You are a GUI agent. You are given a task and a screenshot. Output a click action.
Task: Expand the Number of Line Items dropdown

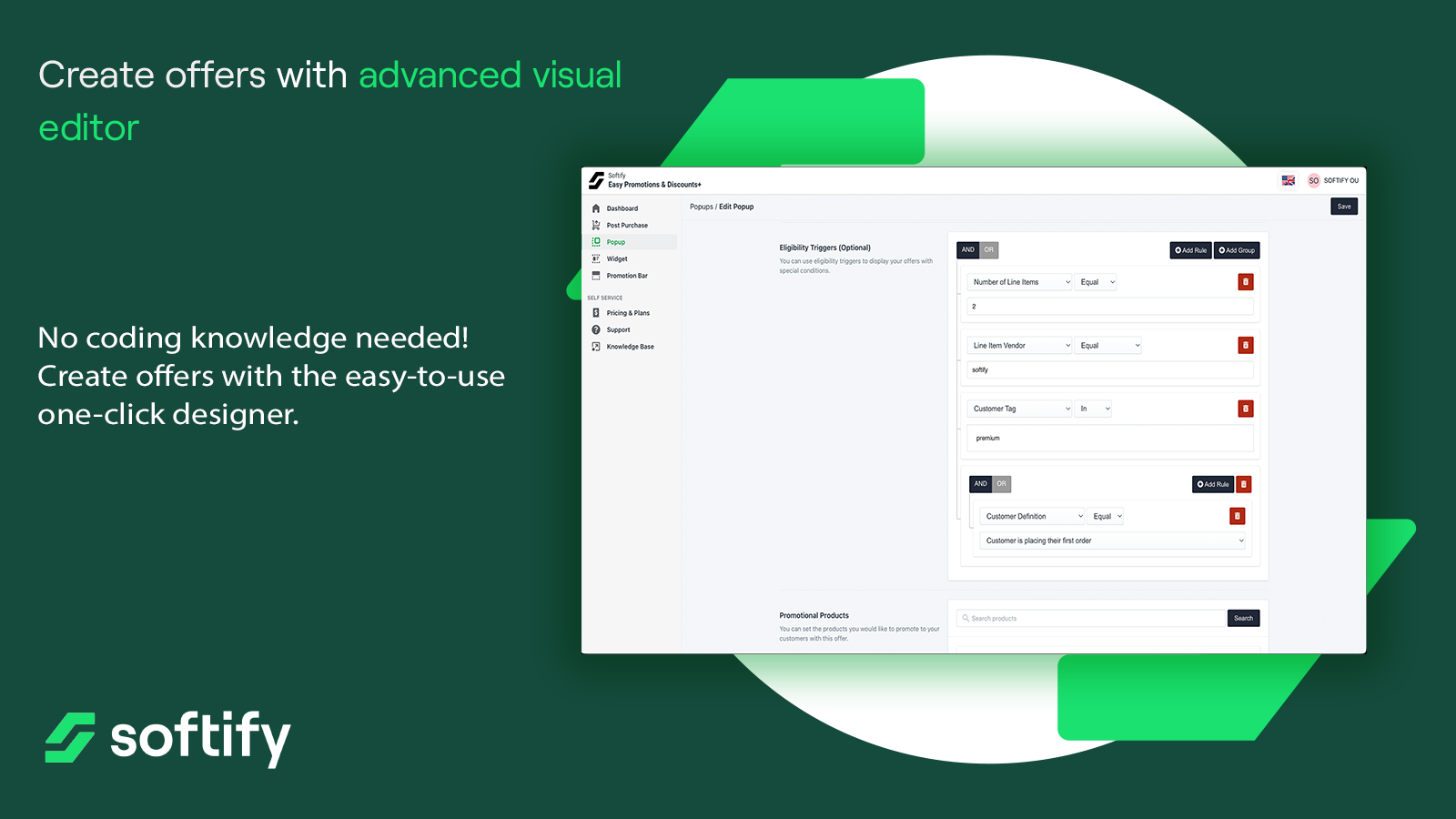[1020, 282]
